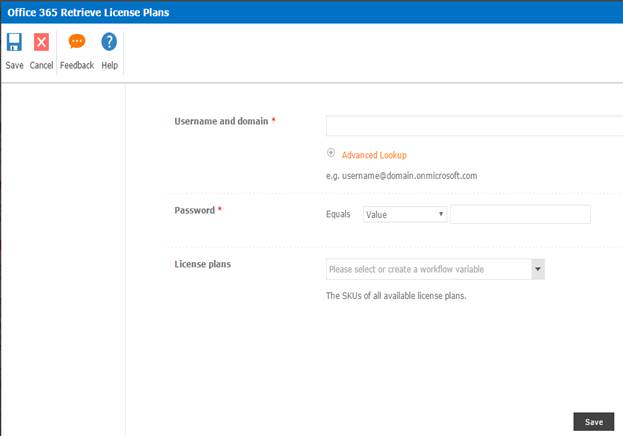Click the red Cancel X icon
Image resolution: width=623 pixels, height=436 pixels.
coord(41,42)
